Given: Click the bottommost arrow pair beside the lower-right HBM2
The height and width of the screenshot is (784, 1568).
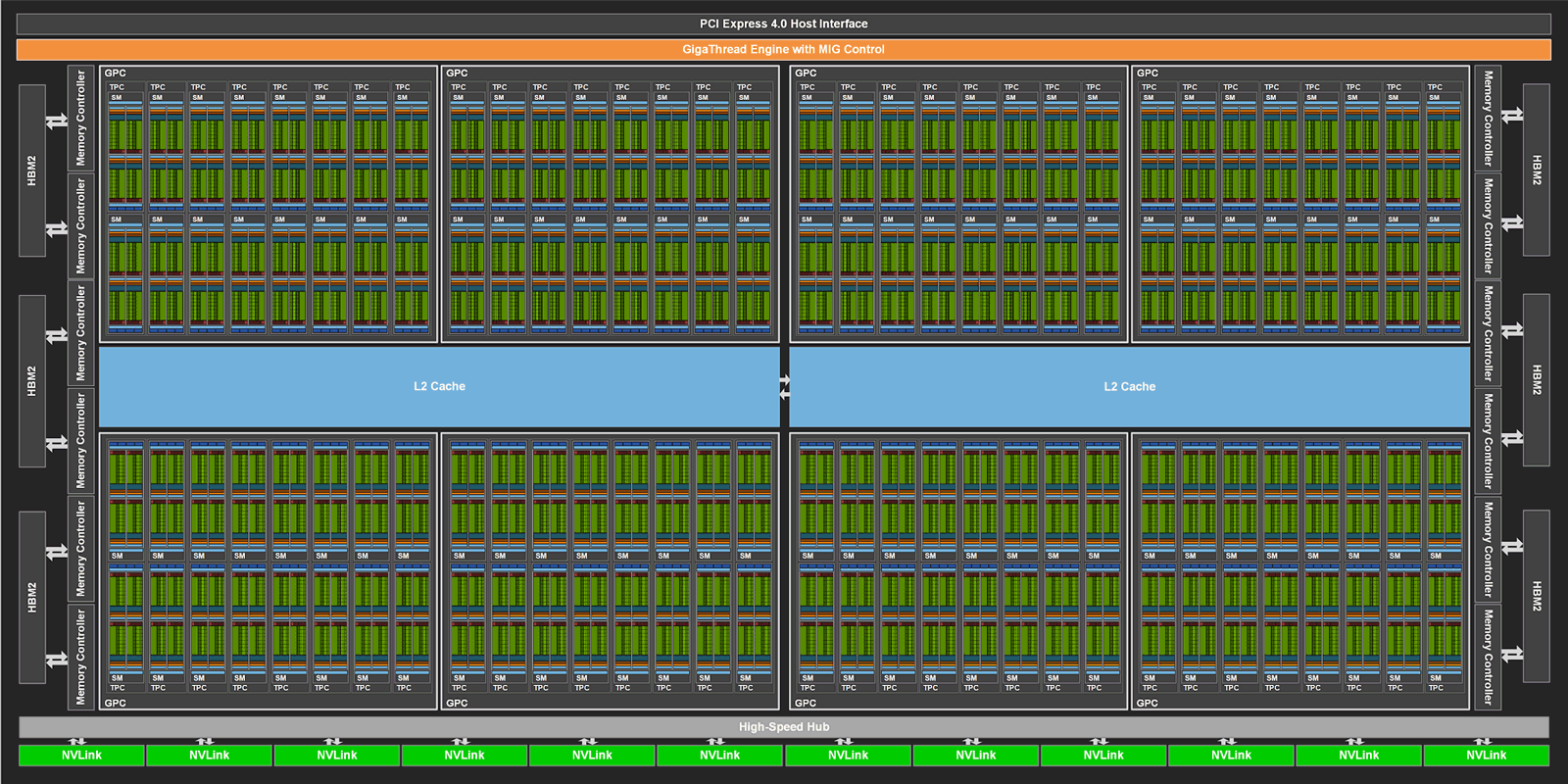Looking at the screenshot, I should [x=1512, y=654].
